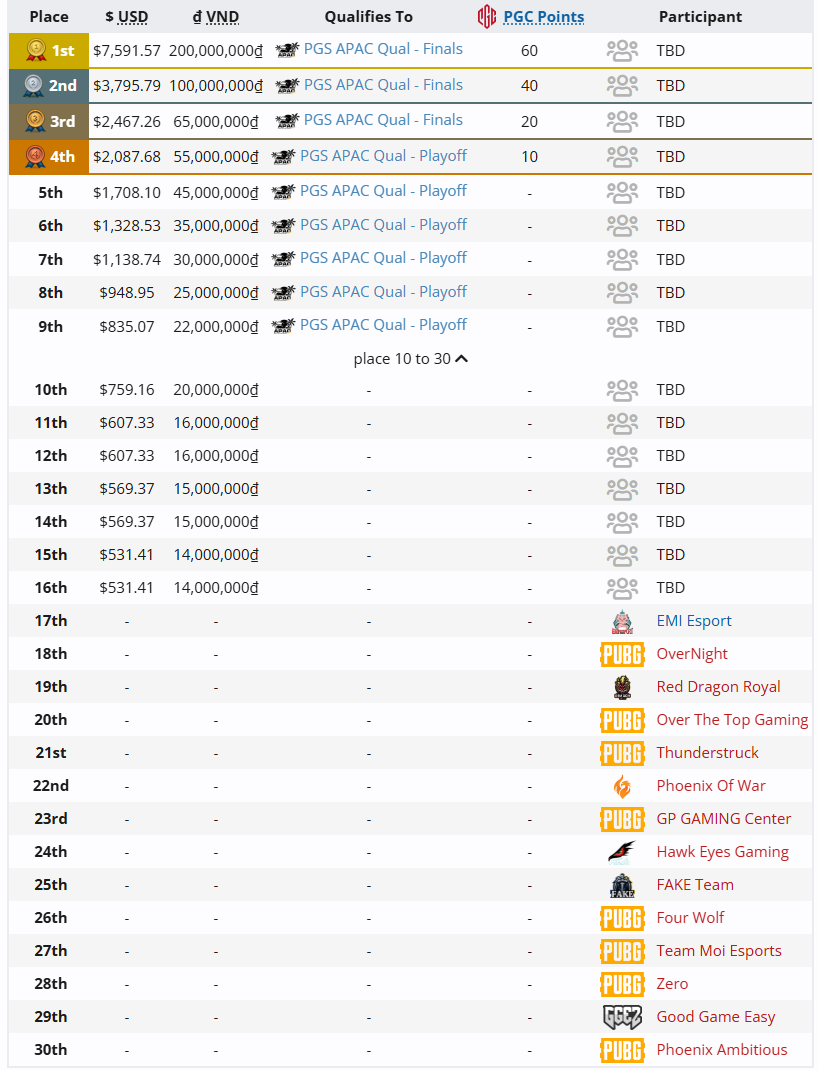
Task: Click the Phoenix Of War flame logo
Action: pos(622,786)
